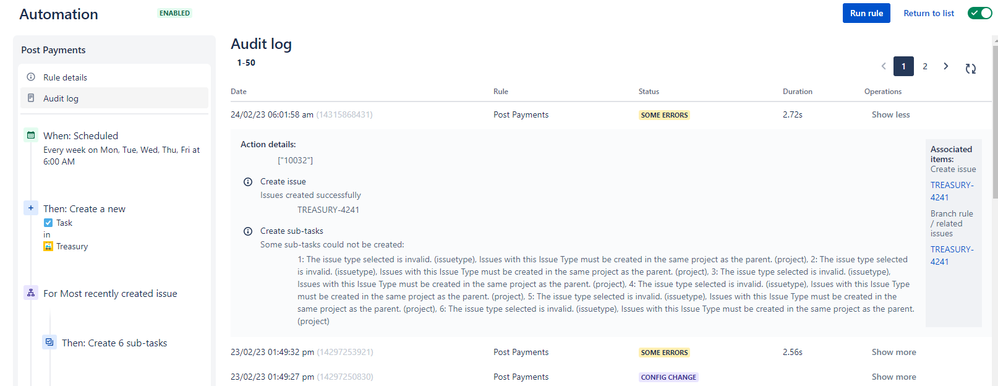998x386 pixels.
Task: Select Audit log in the sidebar
Action: (114, 98)
